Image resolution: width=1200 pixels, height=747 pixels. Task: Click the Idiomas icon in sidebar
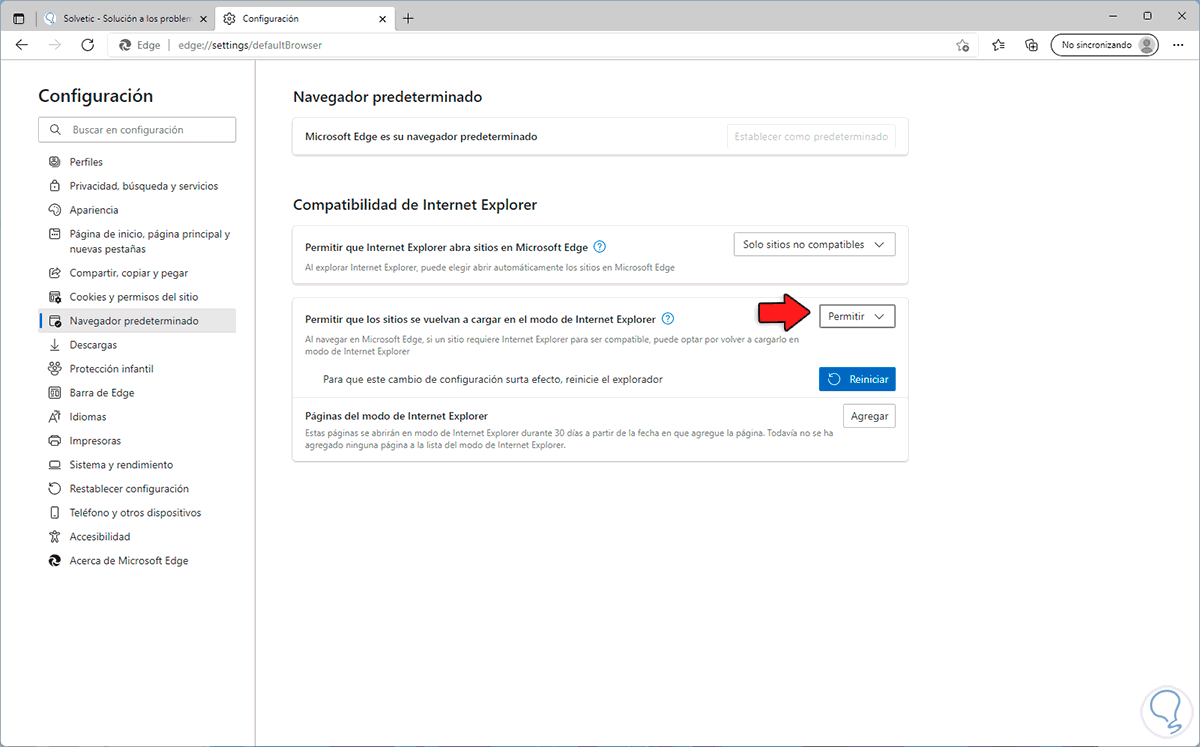[55, 417]
